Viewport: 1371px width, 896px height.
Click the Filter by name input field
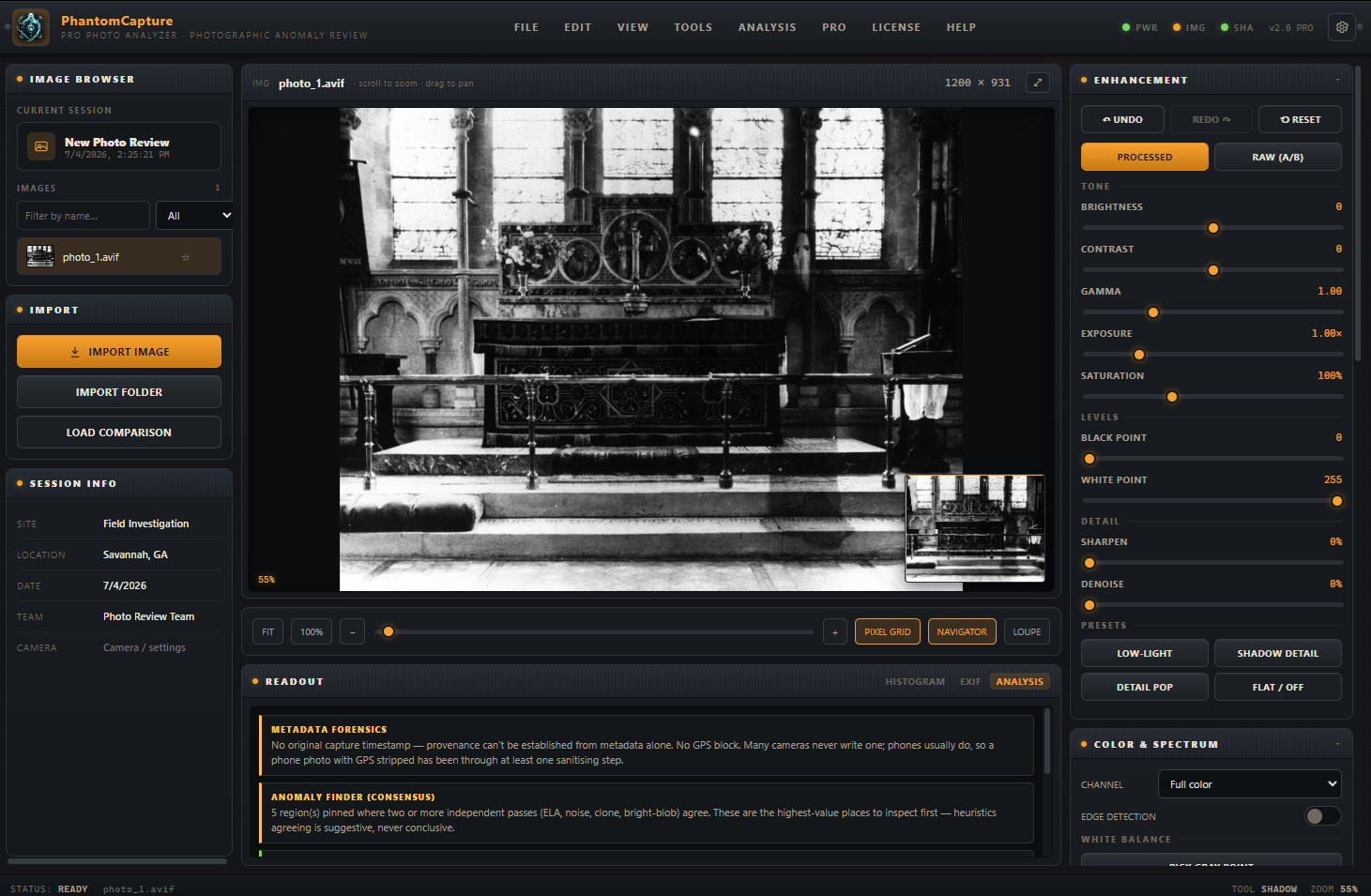click(x=84, y=216)
